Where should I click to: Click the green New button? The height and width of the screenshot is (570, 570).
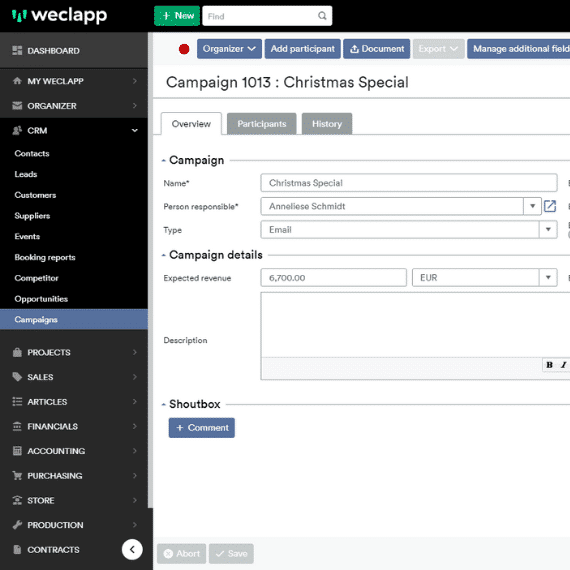(x=177, y=16)
